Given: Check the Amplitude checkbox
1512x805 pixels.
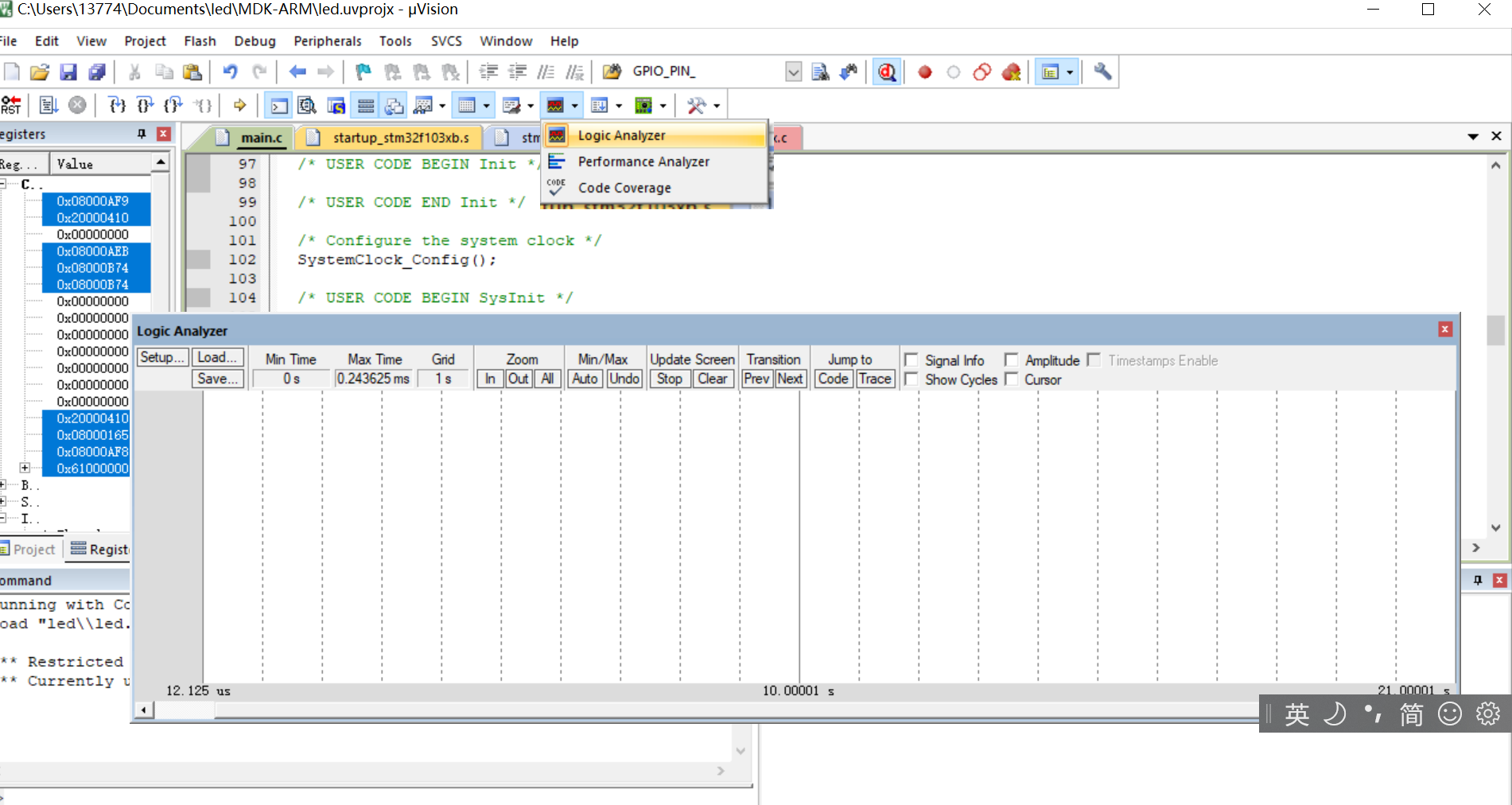Looking at the screenshot, I should coord(1011,360).
